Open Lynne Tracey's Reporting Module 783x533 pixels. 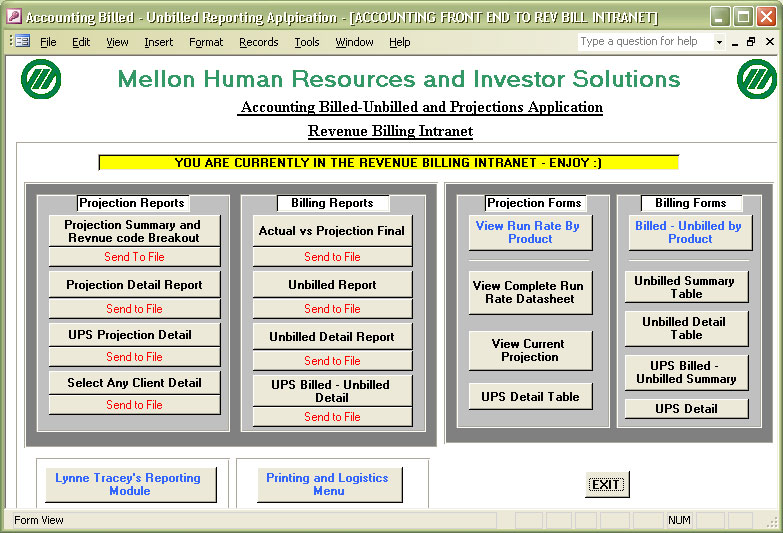point(131,485)
